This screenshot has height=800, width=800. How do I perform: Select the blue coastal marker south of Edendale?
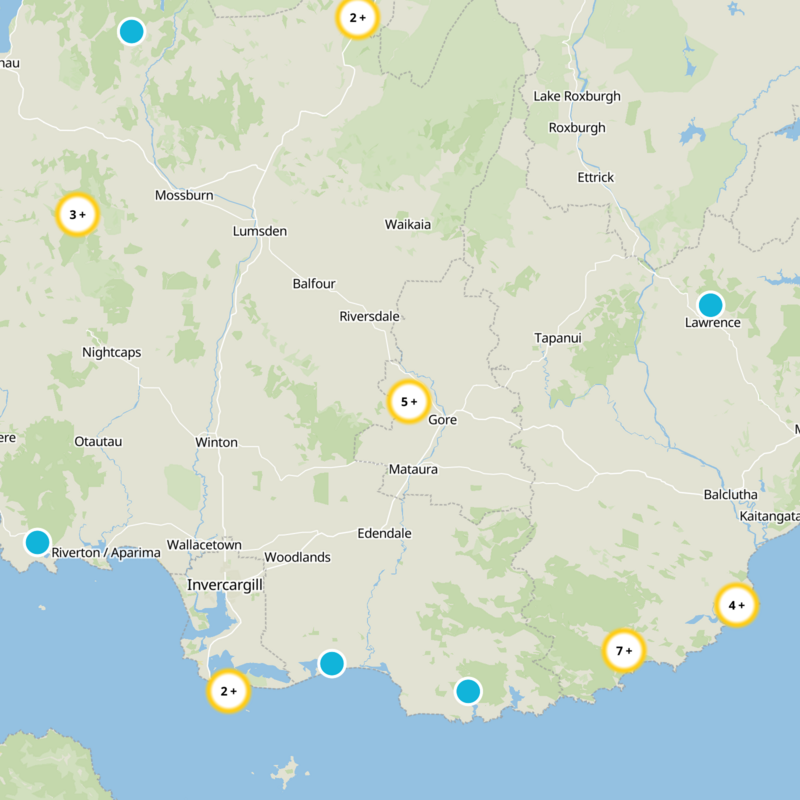332,663
